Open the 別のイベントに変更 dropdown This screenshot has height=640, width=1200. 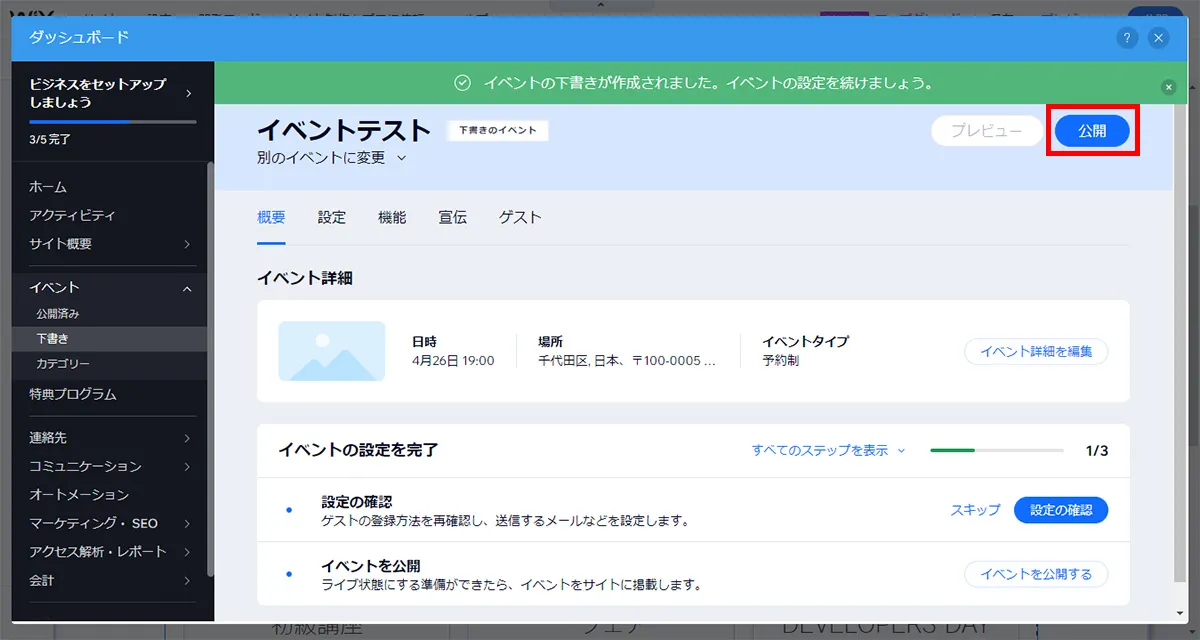coord(328,157)
